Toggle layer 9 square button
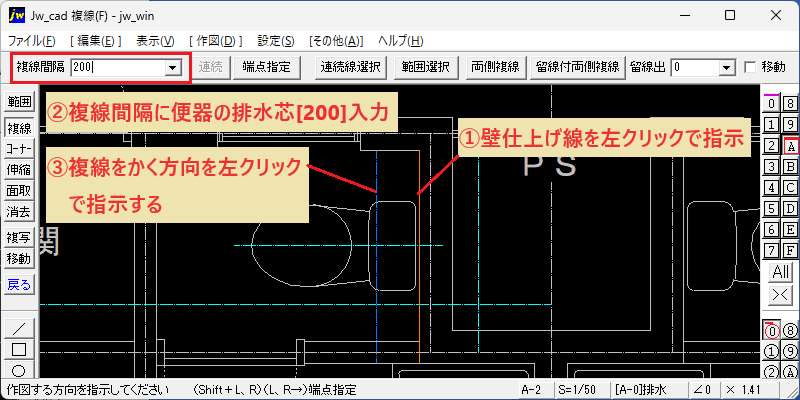Viewport: 800px width, 400px height. pos(790,124)
